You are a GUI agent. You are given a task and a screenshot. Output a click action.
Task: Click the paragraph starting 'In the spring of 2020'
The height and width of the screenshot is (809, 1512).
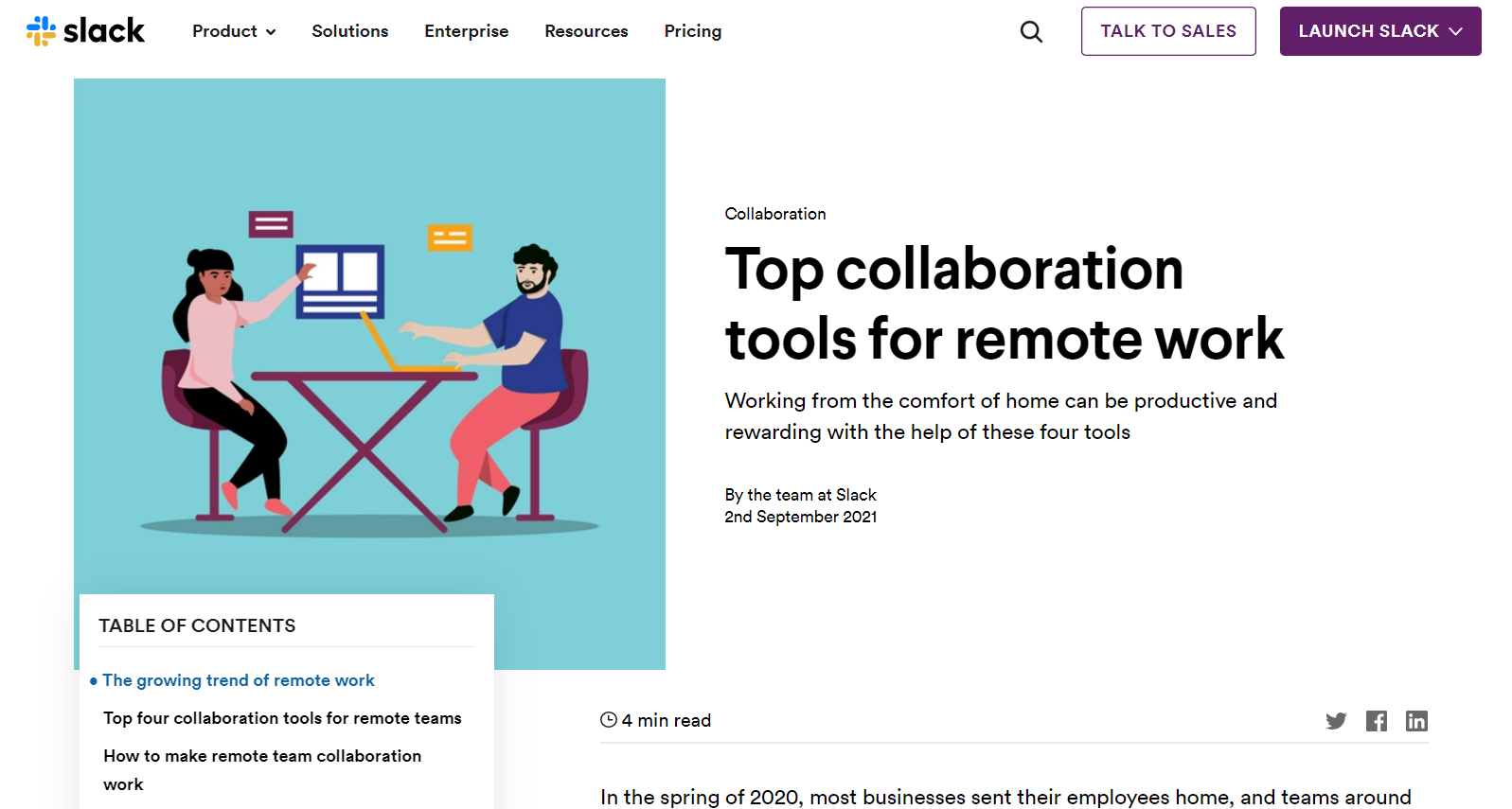click(1005, 798)
